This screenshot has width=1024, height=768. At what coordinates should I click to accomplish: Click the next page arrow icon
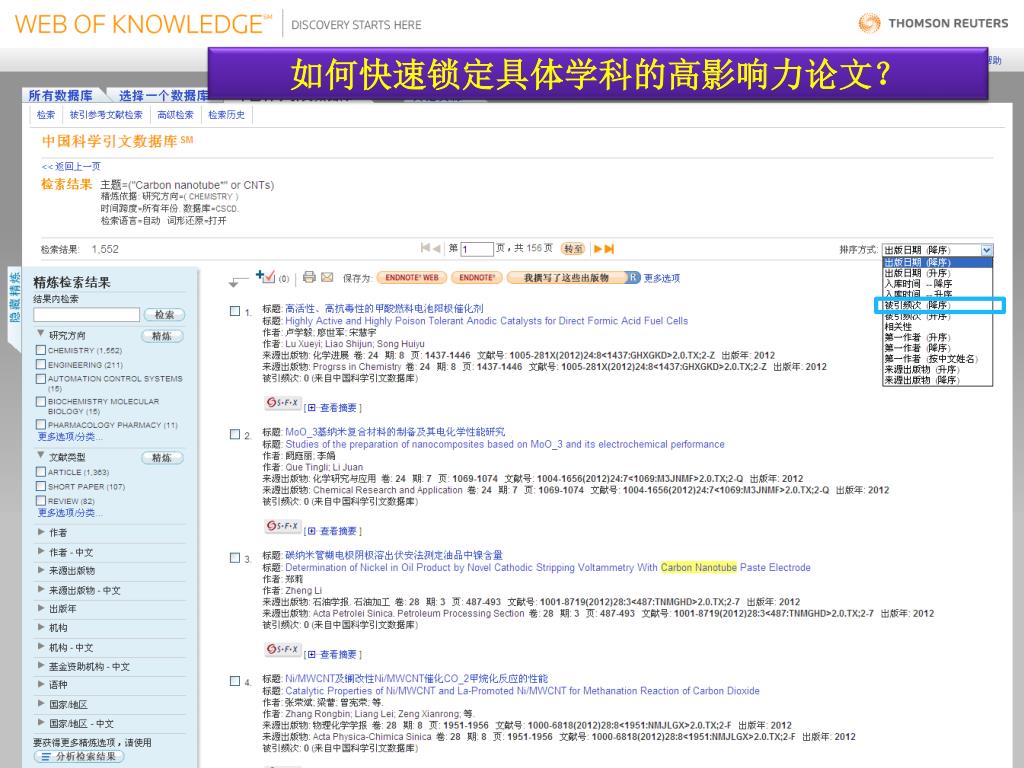pos(598,248)
